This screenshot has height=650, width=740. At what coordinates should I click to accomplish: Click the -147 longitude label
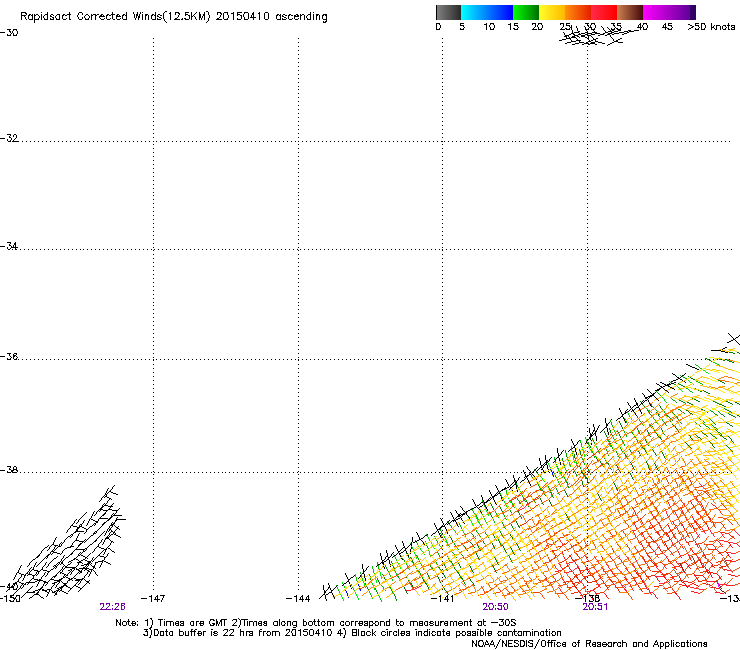[x=153, y=599]
